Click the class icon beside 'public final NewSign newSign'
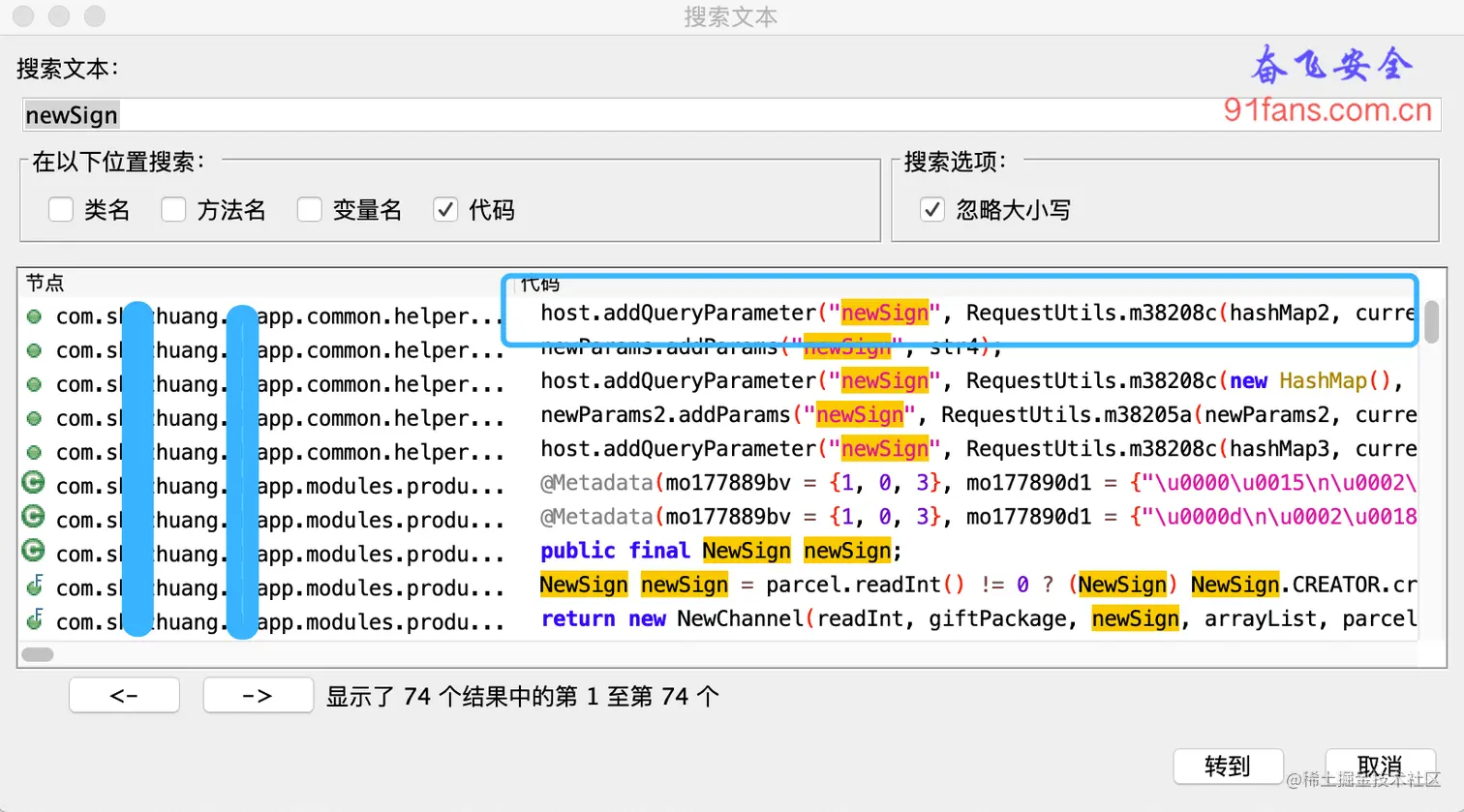This screenshot has width=1464, height=812. [x=34, y=550]
